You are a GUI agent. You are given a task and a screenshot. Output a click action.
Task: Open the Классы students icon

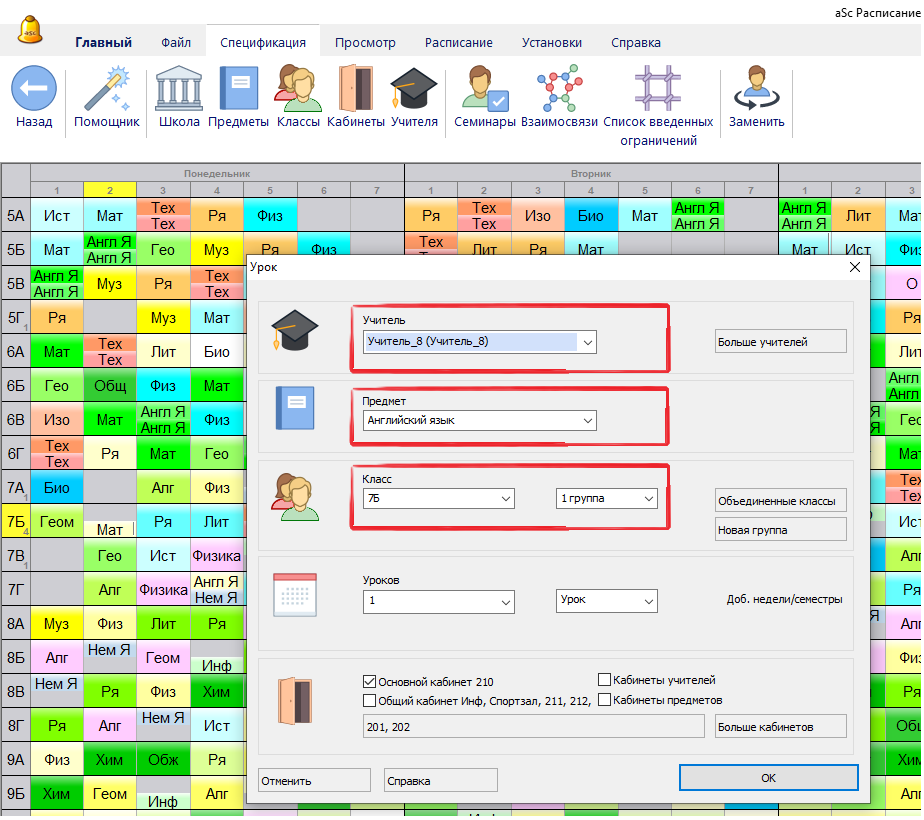[x=298, y=89]
